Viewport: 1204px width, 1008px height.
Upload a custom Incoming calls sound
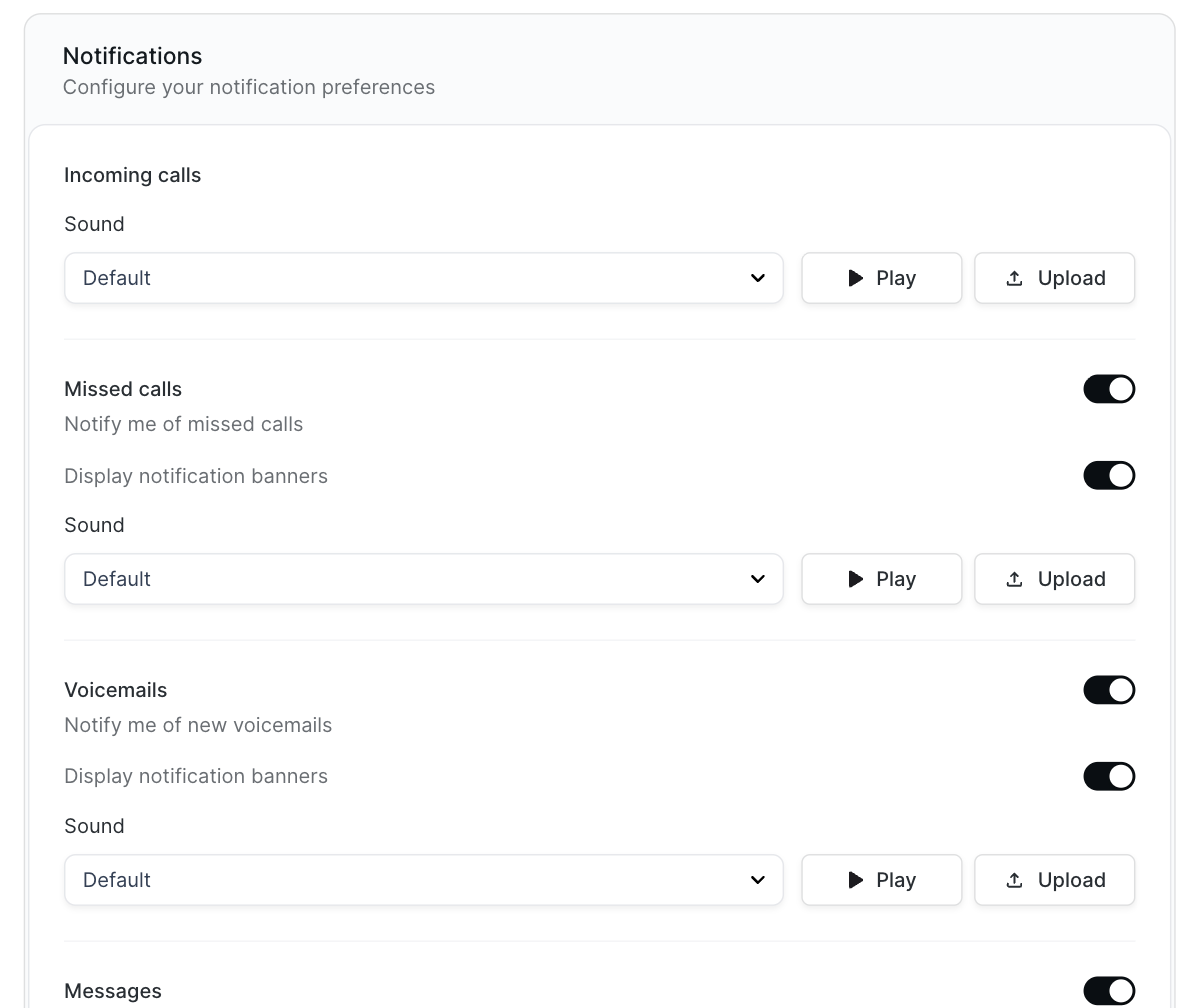[x=1055, y=278]
